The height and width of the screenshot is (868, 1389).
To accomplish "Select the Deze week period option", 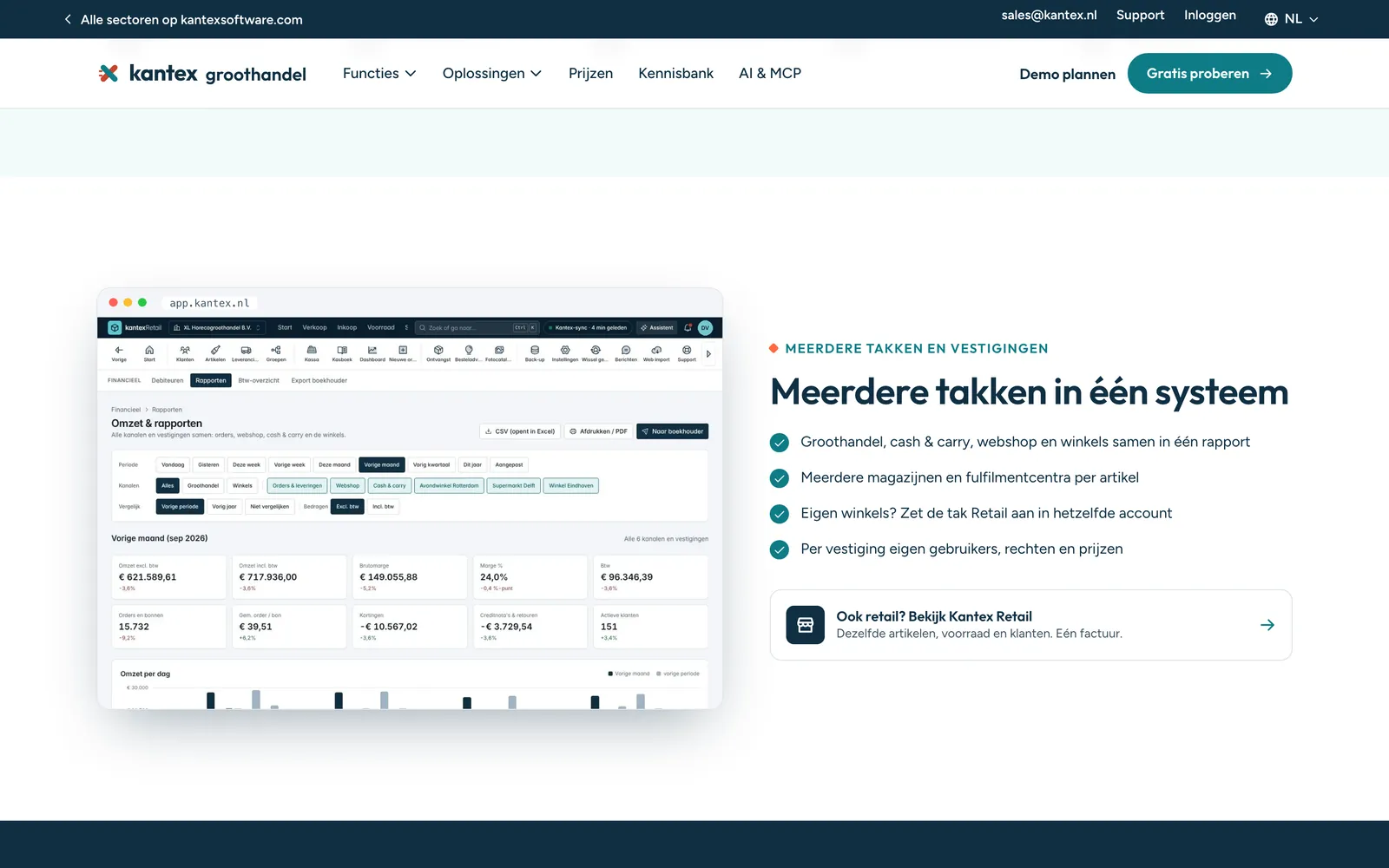I will coord(247,464).
